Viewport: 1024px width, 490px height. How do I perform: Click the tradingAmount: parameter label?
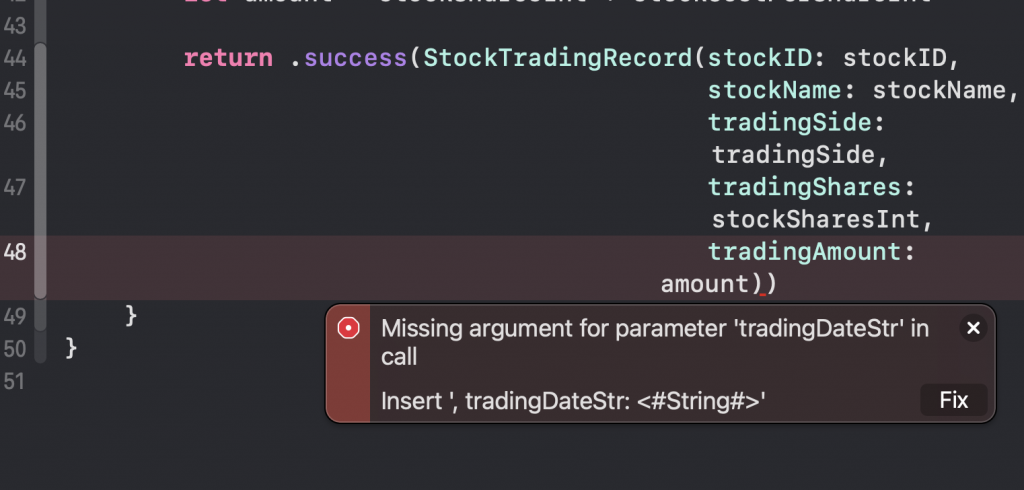pos(811,252)
